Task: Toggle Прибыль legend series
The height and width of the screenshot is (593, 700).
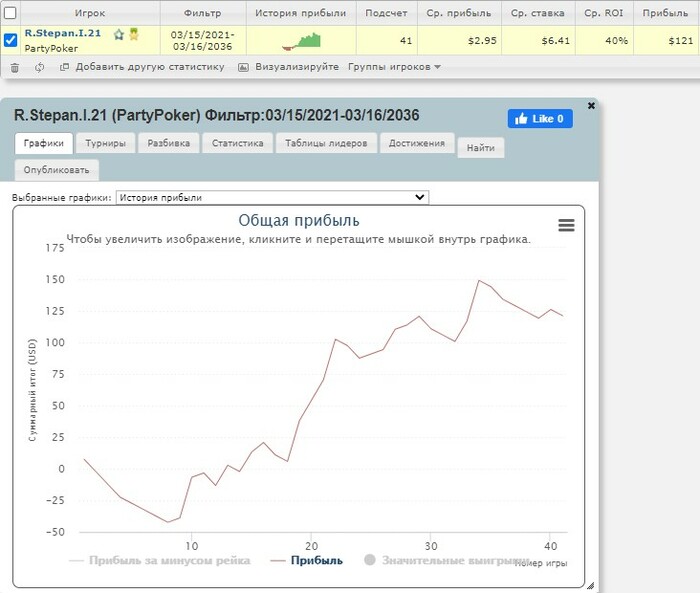Action: tap(307, 560)
